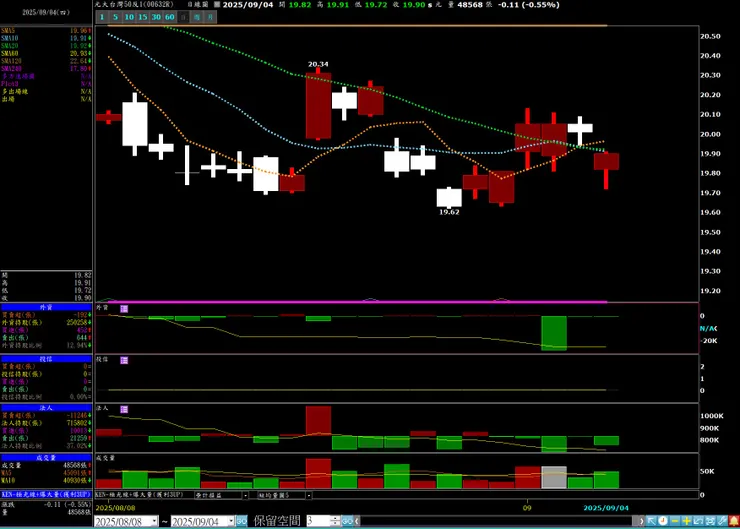The height and width of the screenshot is (529, 740).
Task: Zoom out with the minus icon
Action: point(675,521)
